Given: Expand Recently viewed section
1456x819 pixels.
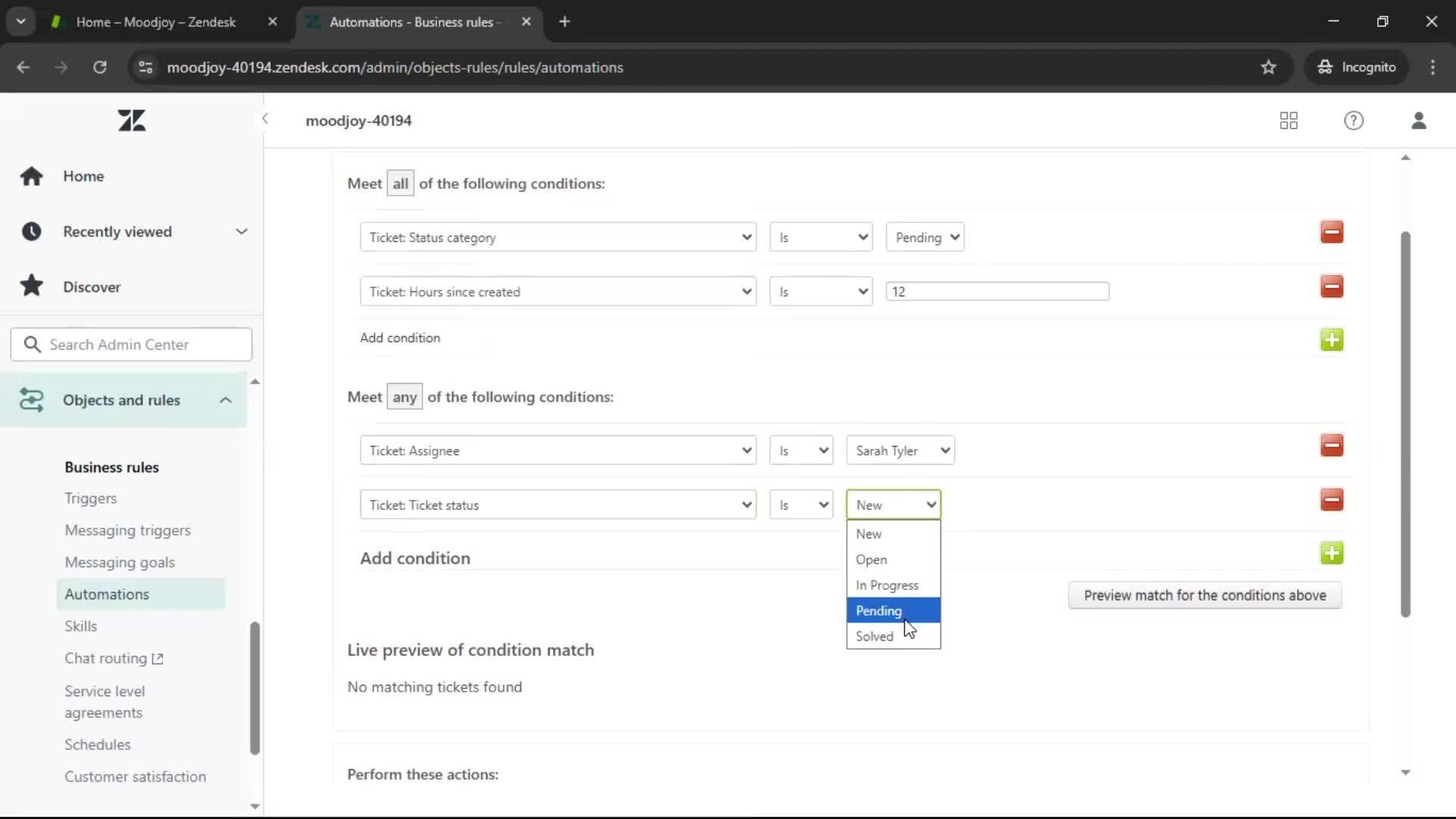Looking at the screenshot, I should [241, 231].
